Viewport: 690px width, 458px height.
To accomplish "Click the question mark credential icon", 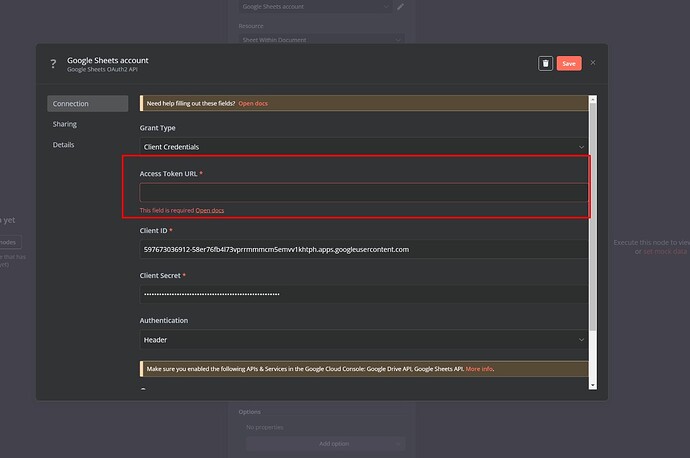I will point(53,64).
